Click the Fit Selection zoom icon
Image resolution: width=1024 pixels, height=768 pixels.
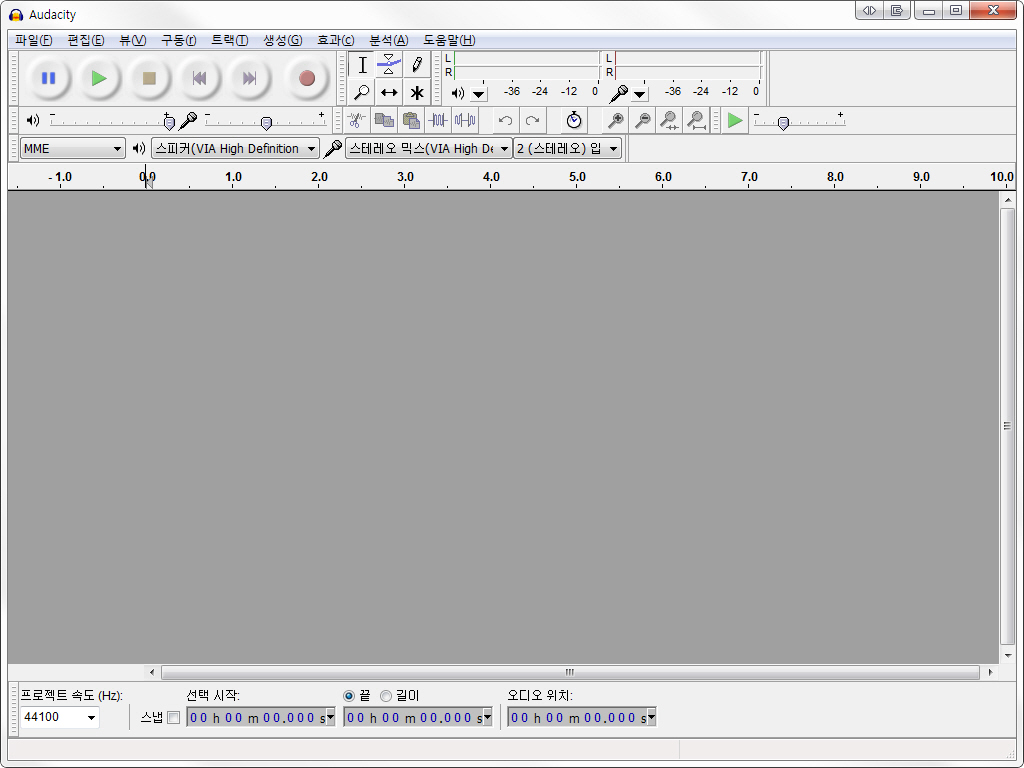click(669, 120)
